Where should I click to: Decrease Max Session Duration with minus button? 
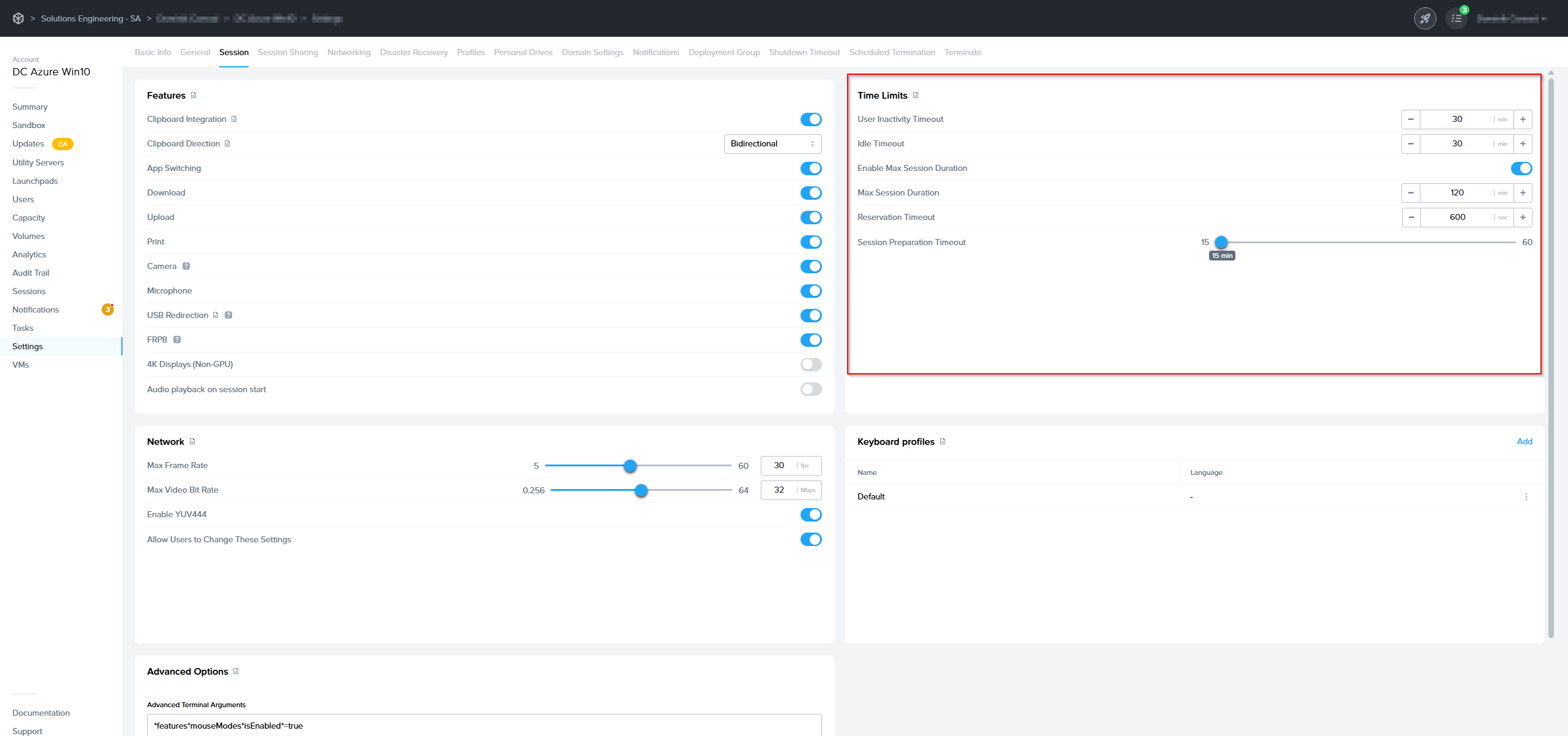coord(1411,193)
